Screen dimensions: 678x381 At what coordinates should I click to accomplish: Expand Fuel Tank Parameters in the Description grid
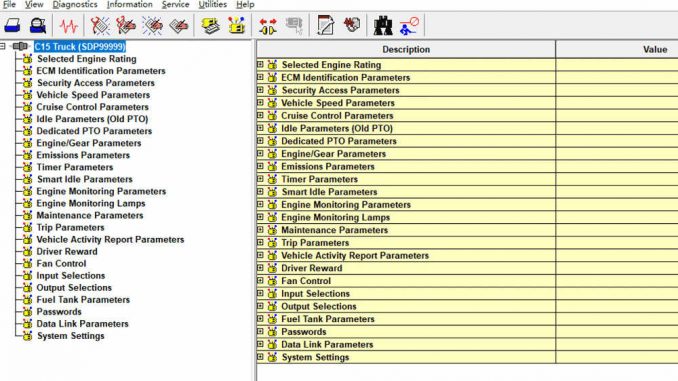click(260, 319)
